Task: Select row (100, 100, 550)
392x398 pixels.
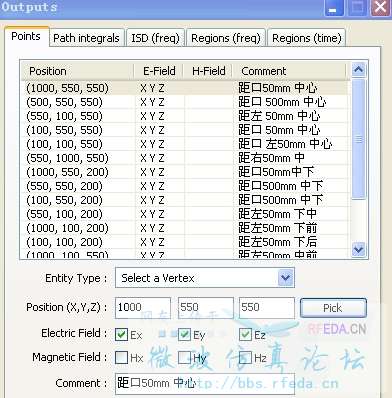Action: 185,144
